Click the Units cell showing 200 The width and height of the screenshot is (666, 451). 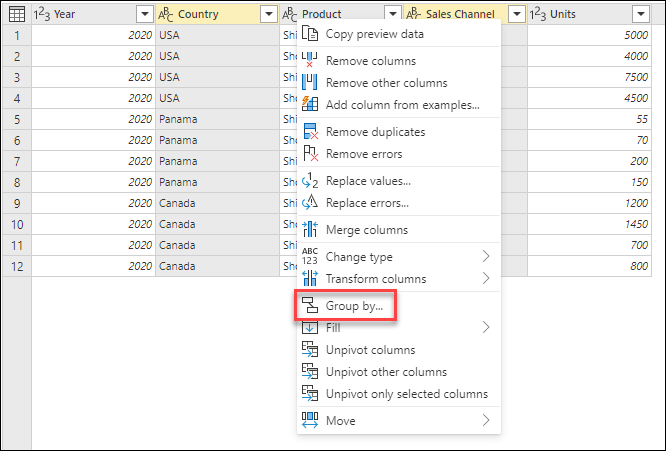point(589,161)
